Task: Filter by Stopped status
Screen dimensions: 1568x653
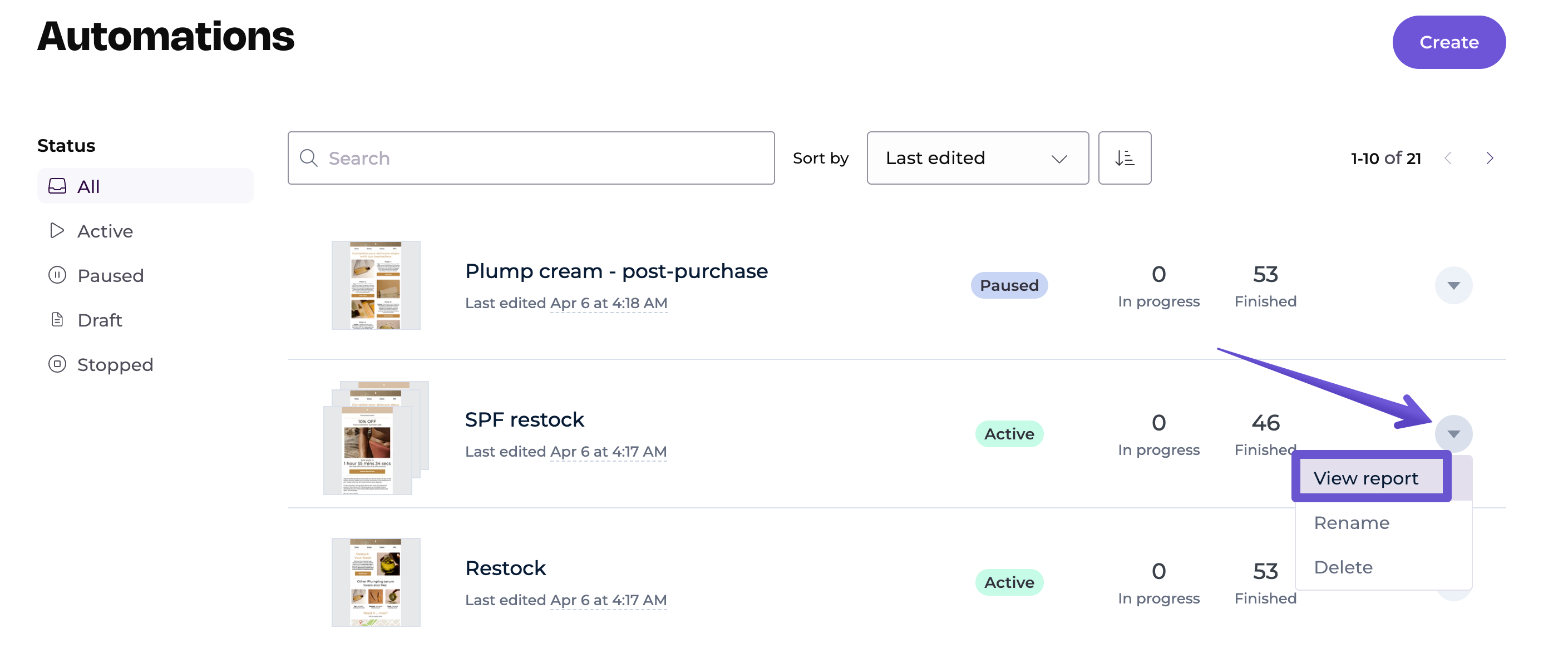Action: (115, 364)
